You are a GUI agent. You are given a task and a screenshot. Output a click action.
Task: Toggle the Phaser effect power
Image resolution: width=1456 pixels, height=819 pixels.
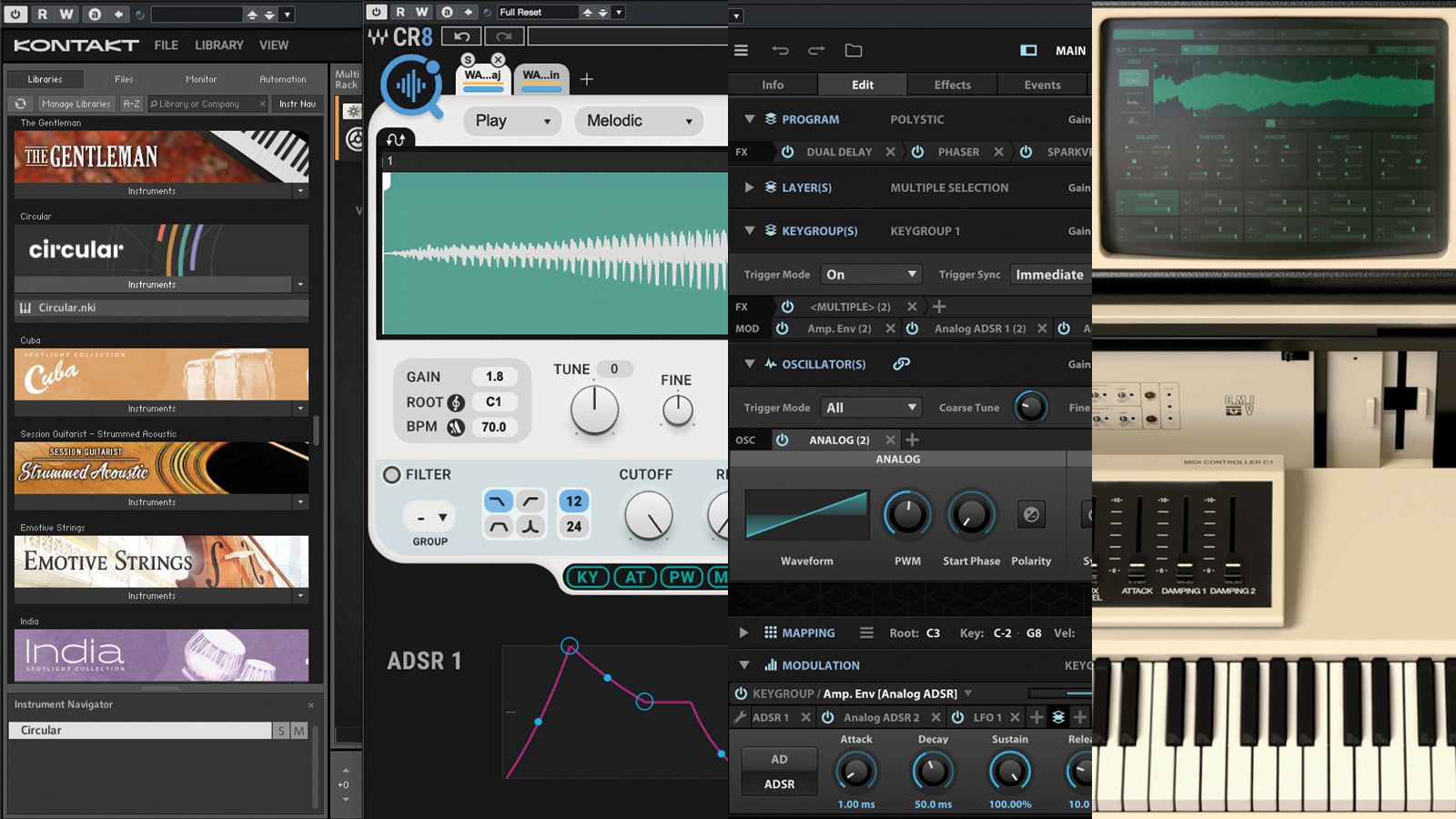tap(918, 152)
